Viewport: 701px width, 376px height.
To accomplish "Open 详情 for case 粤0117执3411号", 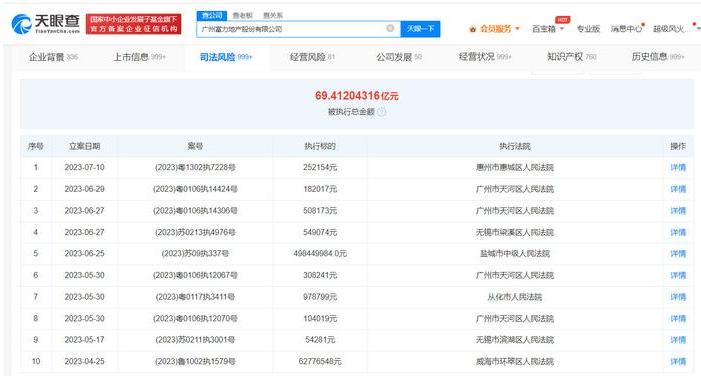I will [x=678, y=297].
